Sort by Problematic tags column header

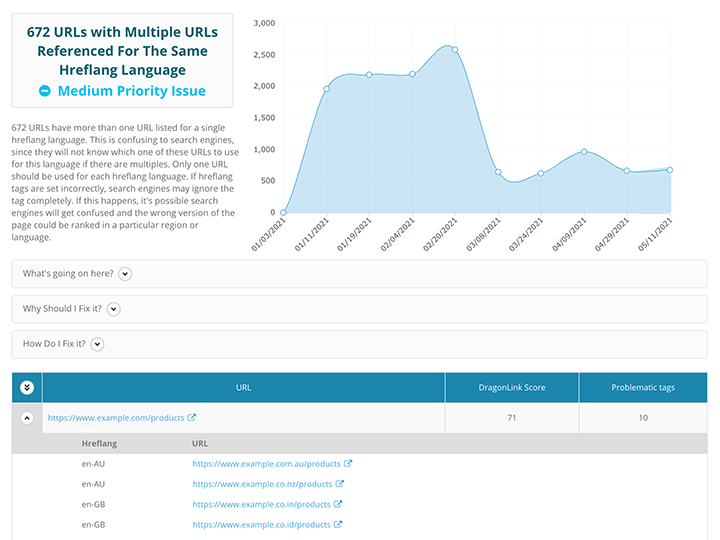coord(643,387)
